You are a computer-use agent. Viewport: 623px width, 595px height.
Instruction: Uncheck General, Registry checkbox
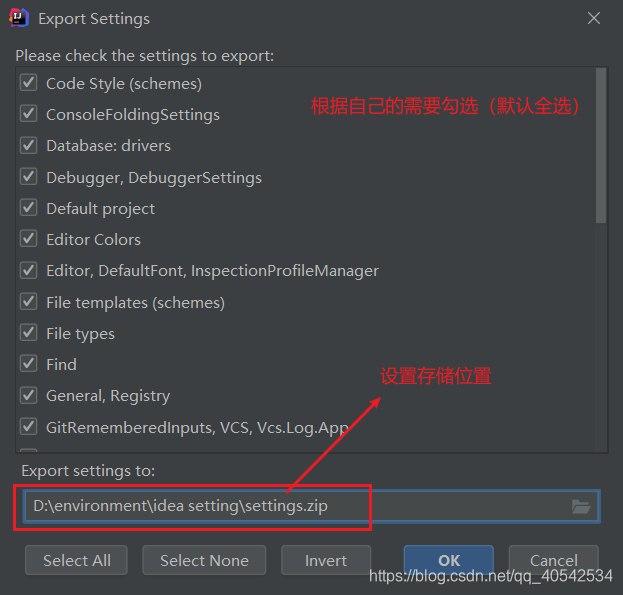29,395
